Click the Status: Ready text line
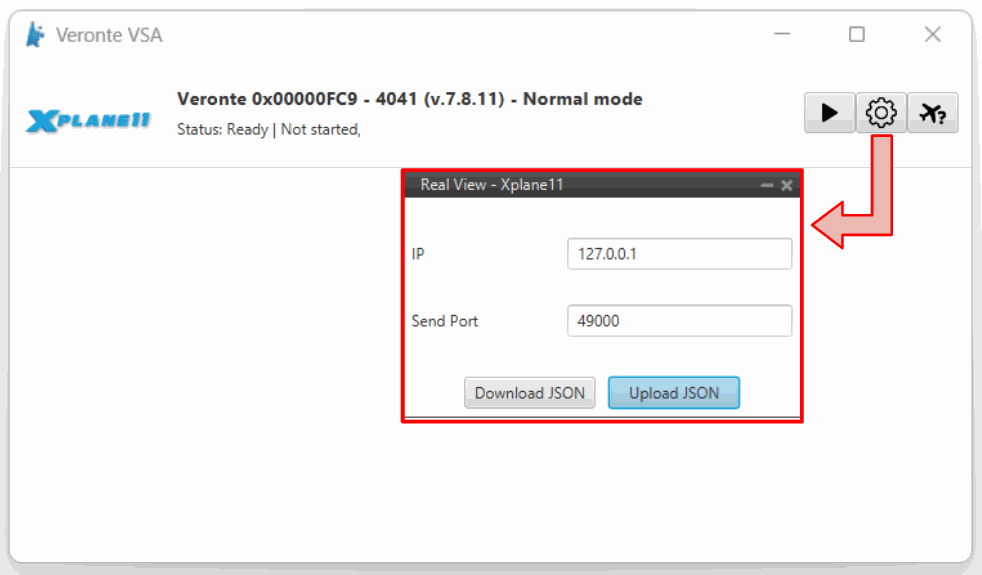Viewport: 982px width, 575px height. click(268, 129)
